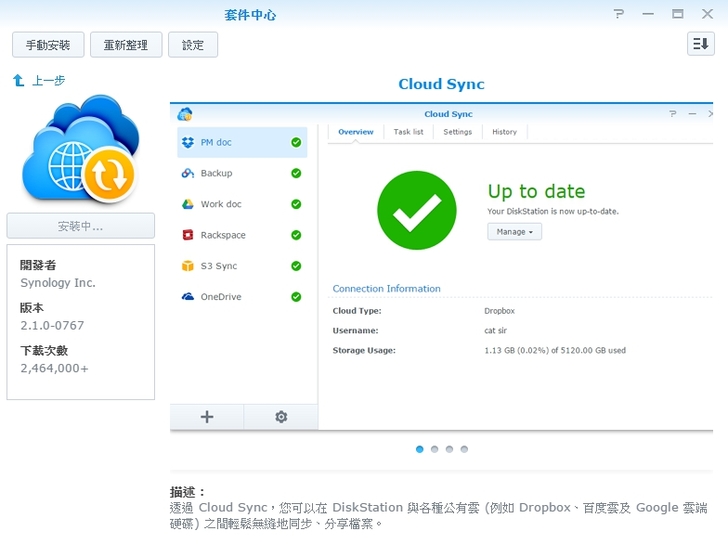Screen dimensions: 728x544
Task: Click the download count 2,464,000+
Action: (54, 368)
